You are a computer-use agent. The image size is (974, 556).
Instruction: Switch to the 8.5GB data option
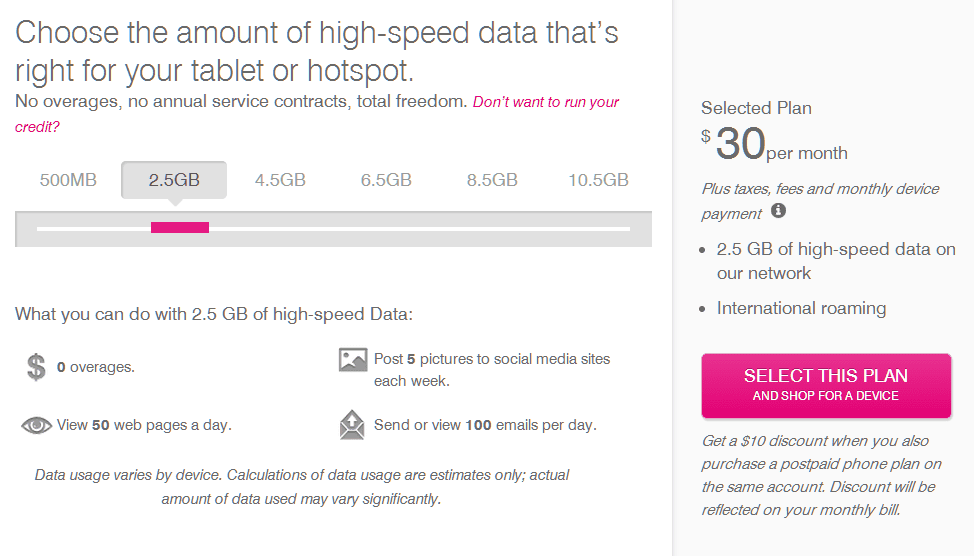(x=492, y=180)
